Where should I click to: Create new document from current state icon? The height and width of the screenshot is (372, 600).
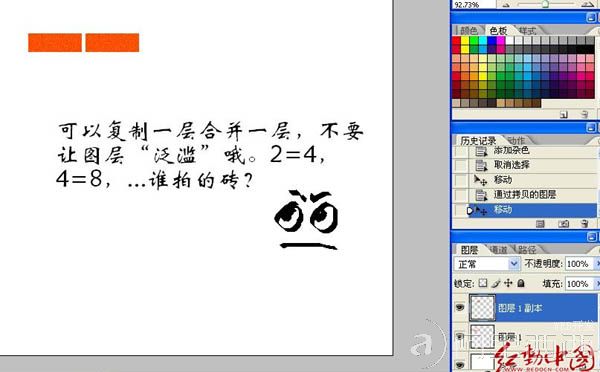540,224
